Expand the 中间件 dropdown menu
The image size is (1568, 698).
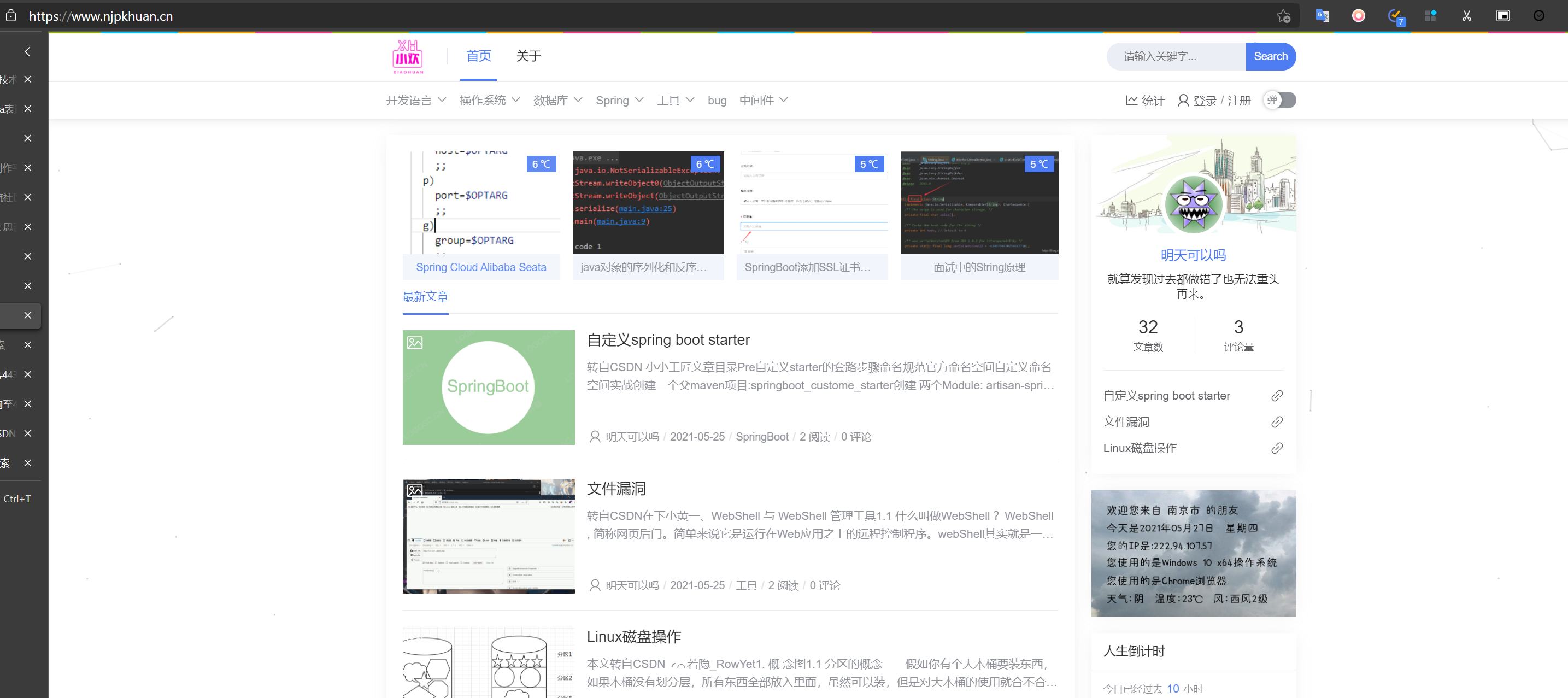pos(763,101)
